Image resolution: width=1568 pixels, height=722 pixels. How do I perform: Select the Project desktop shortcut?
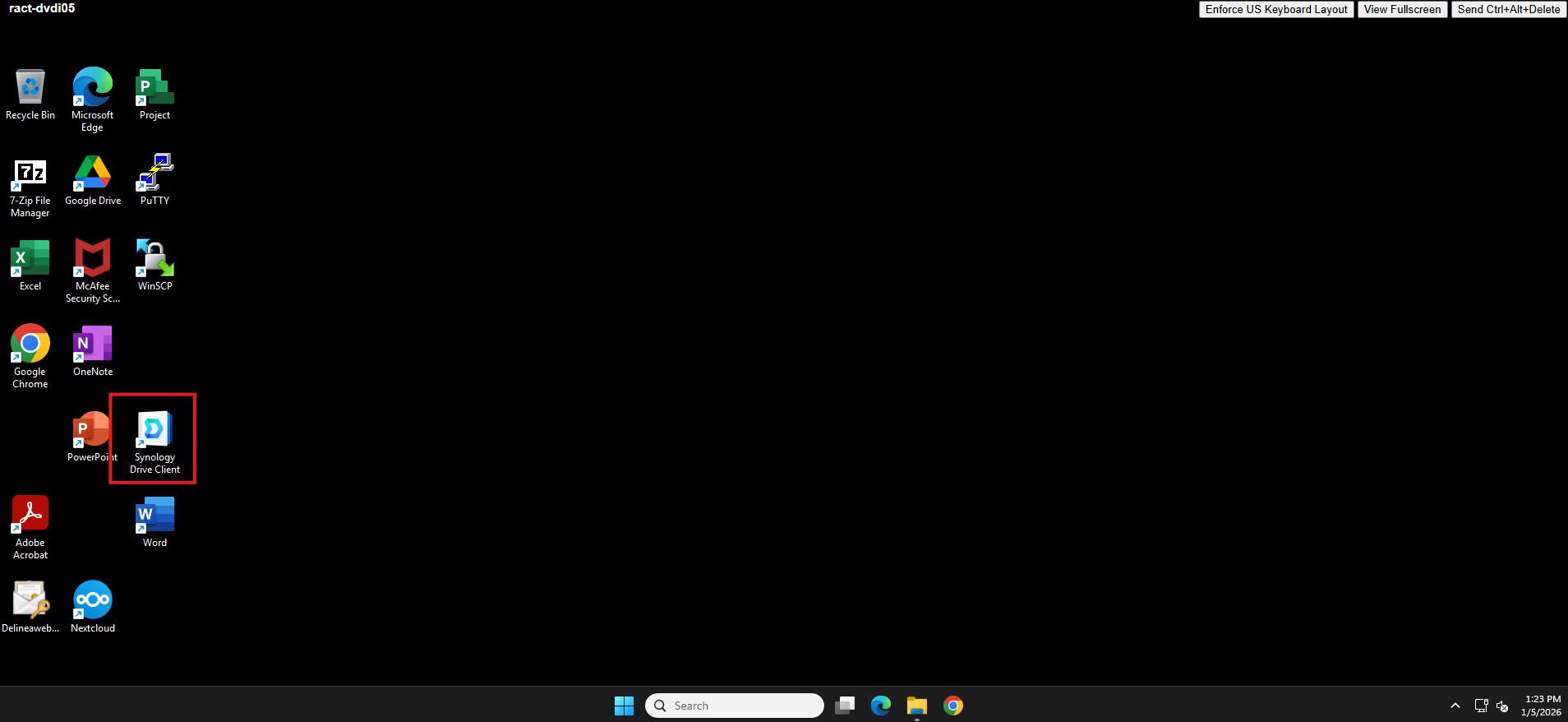(154, 95)
